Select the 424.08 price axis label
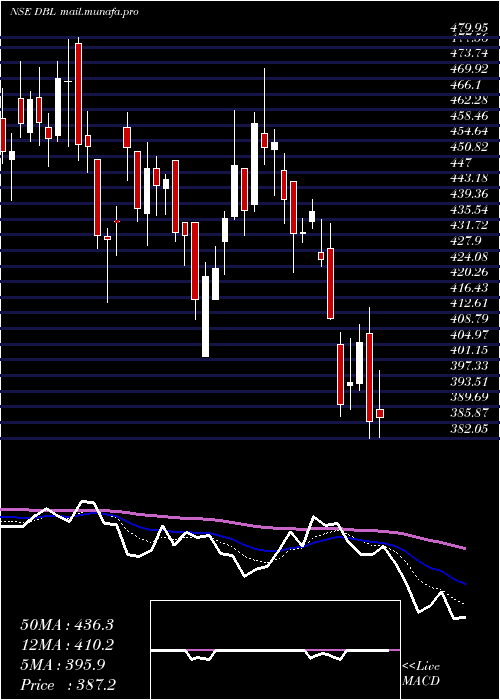This screenshot has width=500, height=700. [x=469, y=256]
